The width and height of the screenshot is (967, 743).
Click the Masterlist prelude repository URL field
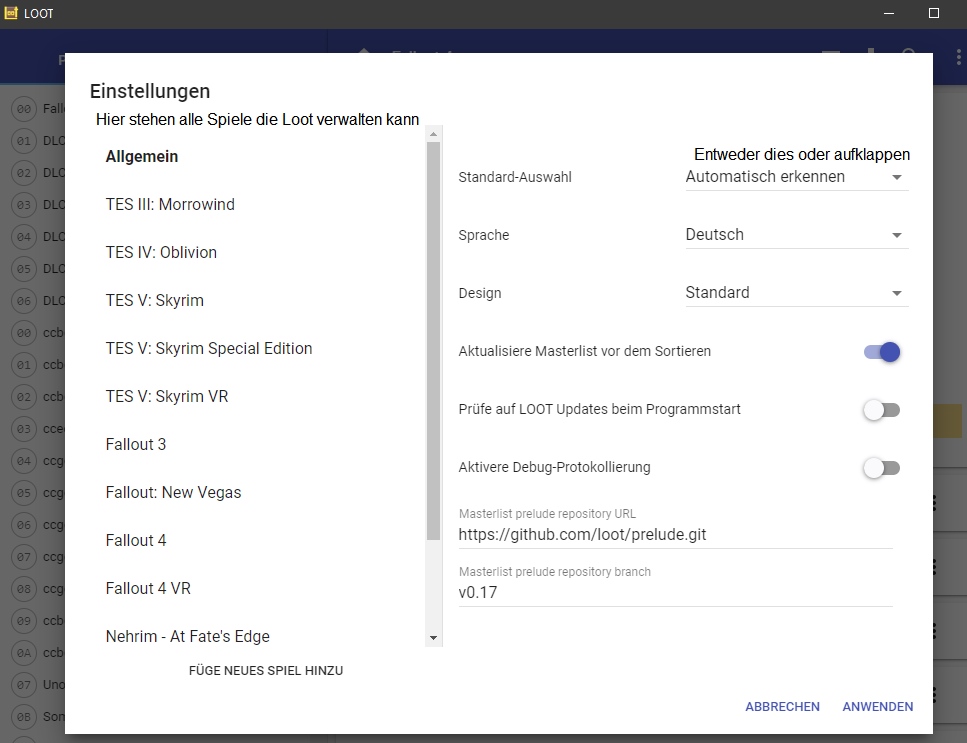(x=675, y=535)
